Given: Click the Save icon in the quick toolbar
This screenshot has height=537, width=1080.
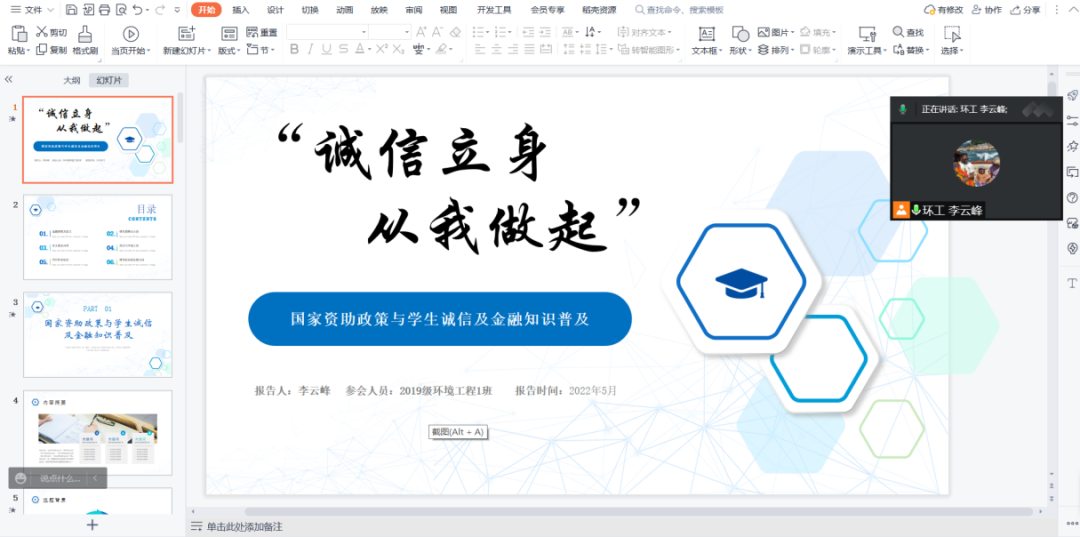Looking at the screenshot, I should [72, 10].
